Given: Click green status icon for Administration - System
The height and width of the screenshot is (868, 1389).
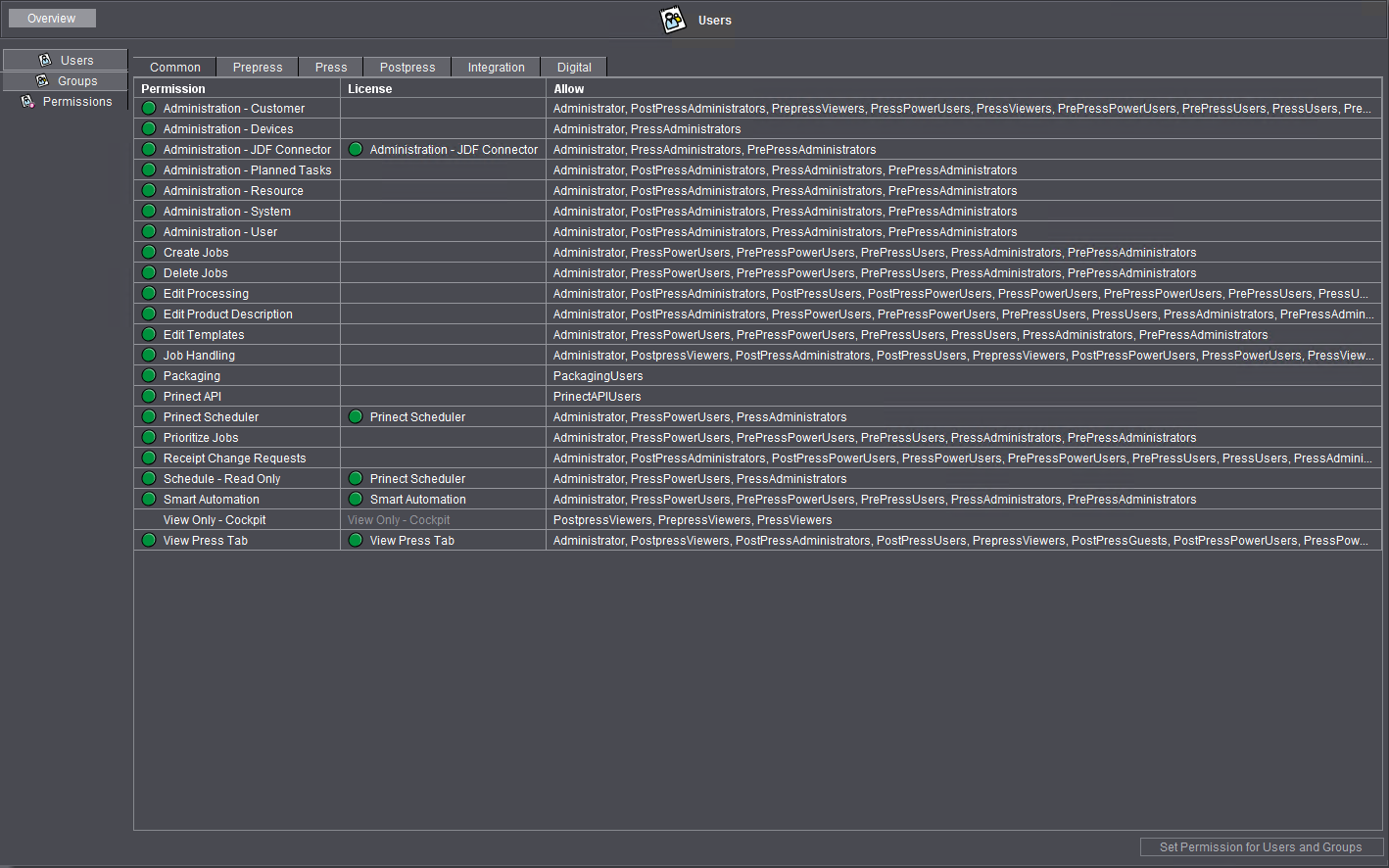Looking at the screenshot, I should click(x=149, y=211).
